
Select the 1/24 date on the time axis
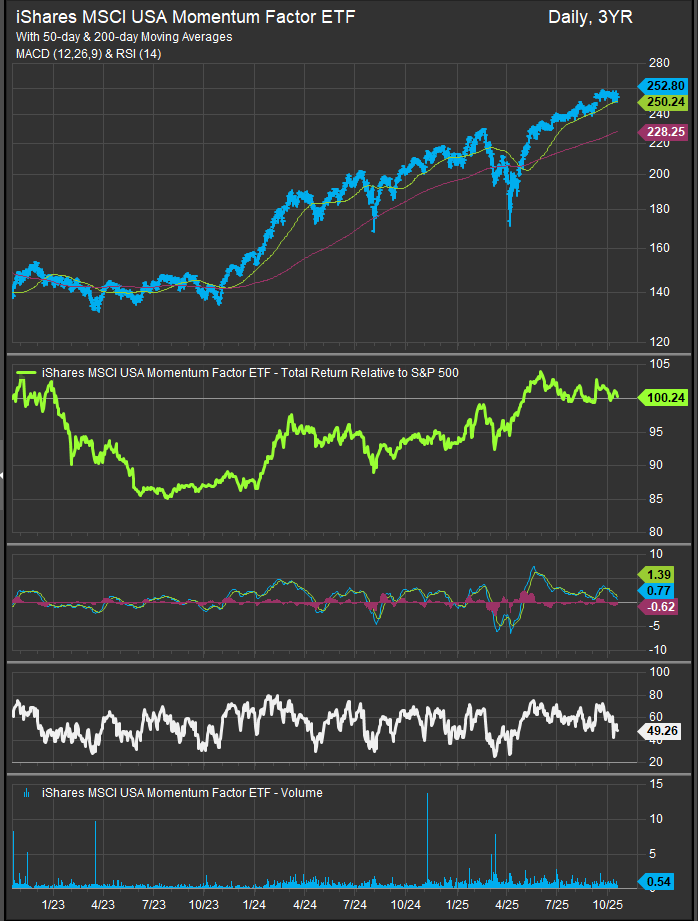(x=254, y=904)
